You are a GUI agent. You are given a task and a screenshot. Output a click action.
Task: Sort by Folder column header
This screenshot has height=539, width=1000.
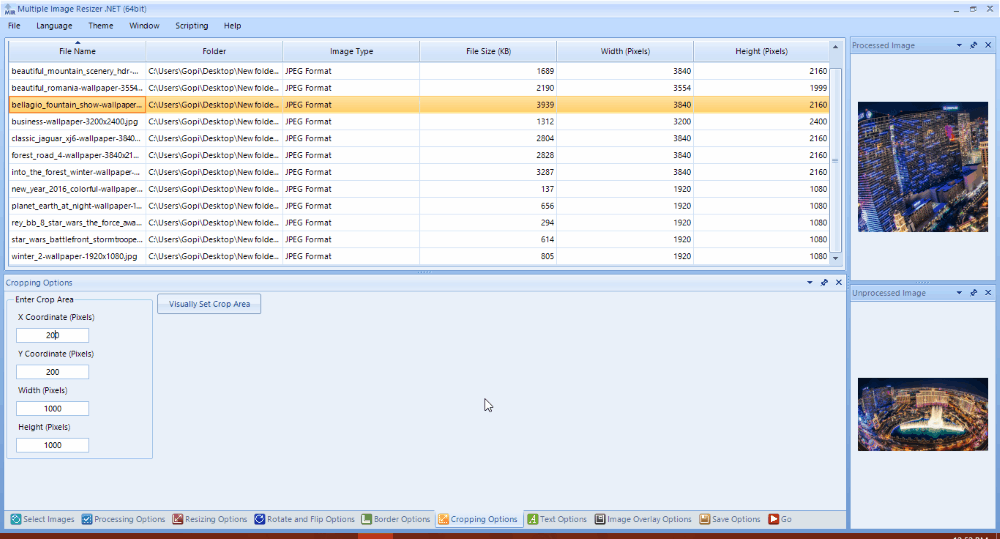coord(214,51)
